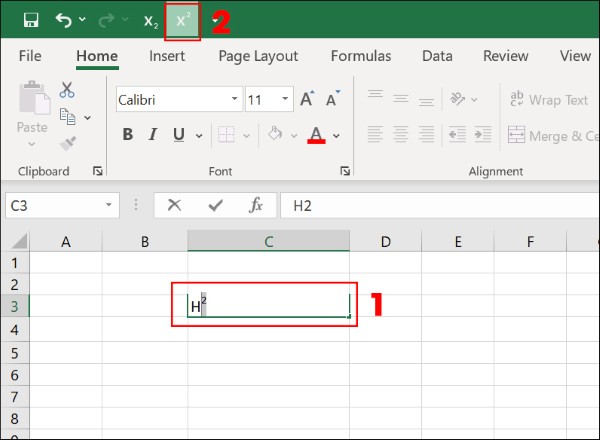Screen dimensions: 600x440
Task: Select row 1 header
Action: pyautogui.click(x=15, y=263)
